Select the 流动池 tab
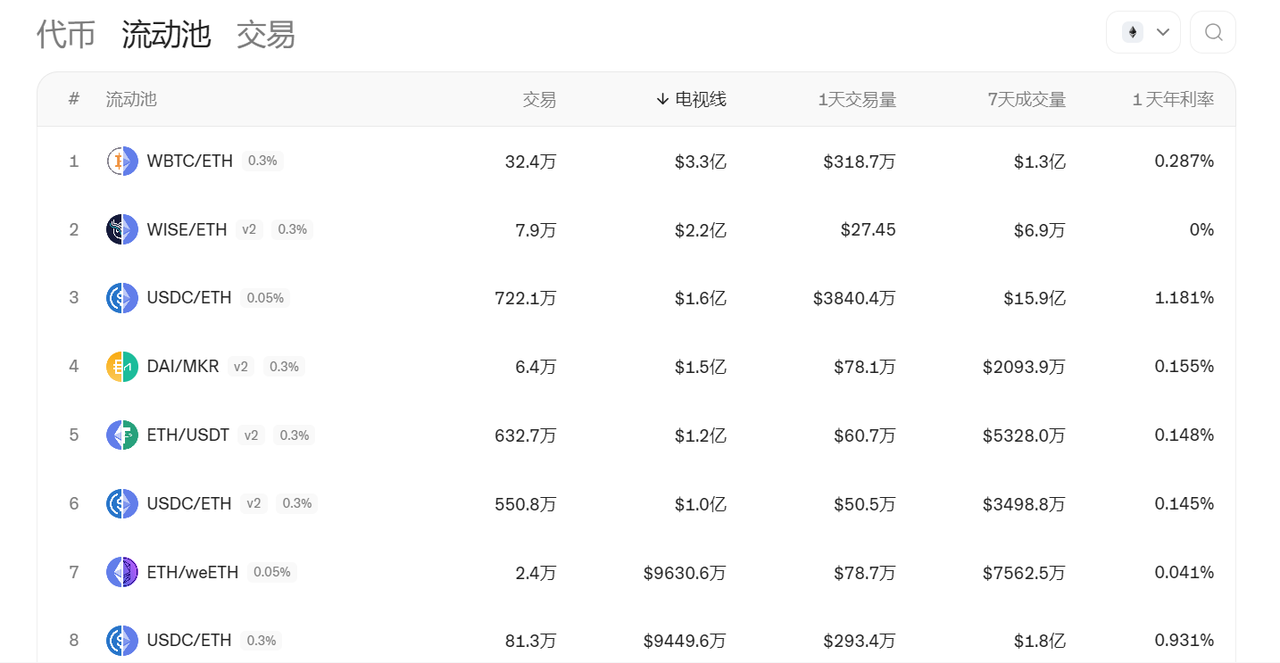The image size is (1280, 663). [x=166, y=34]
